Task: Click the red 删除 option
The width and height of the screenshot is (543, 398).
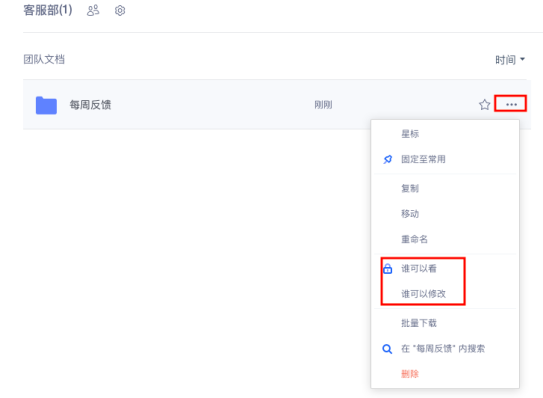Action: coord(410,374)
